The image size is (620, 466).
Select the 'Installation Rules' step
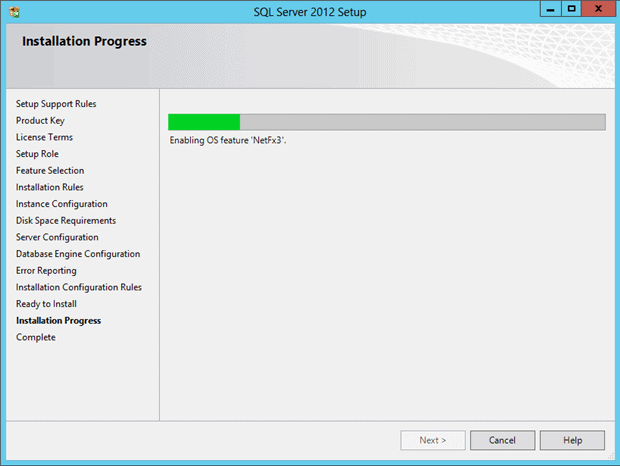(49, 187)
